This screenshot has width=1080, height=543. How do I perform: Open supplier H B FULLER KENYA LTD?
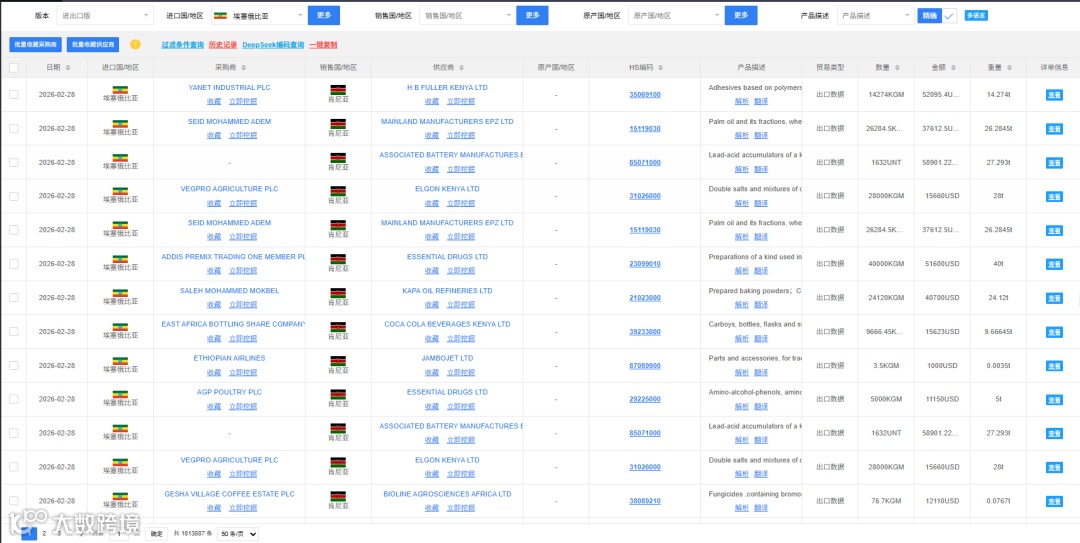[447, 88]
